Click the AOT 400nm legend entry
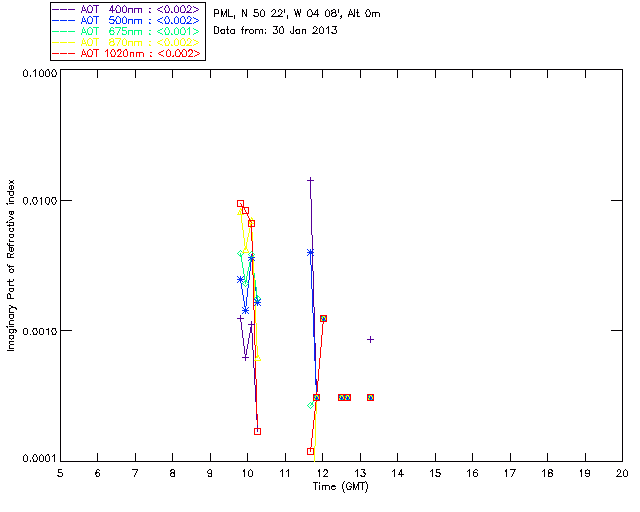The image size is (640, 512). pyautogui.click(x=127, y=9)
